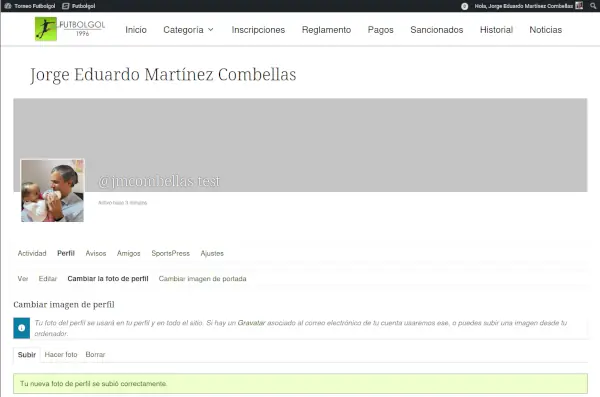Open Torneo Futbolgol dashboard in admin bar
Screen dimensions: 600x397
click(x=30, y=6)
